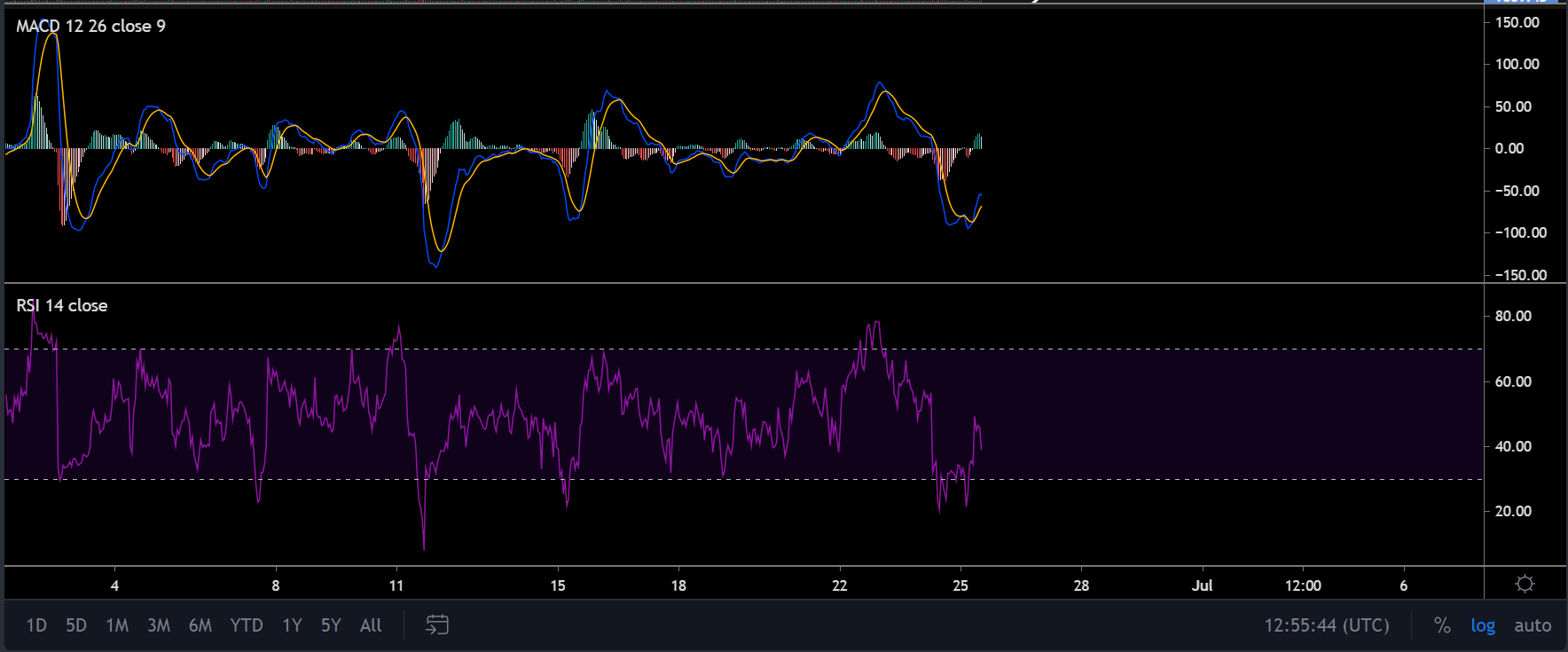Click the RSI 14 close label
Viewport: 1568px width, 652px height.
click(62, 305)
